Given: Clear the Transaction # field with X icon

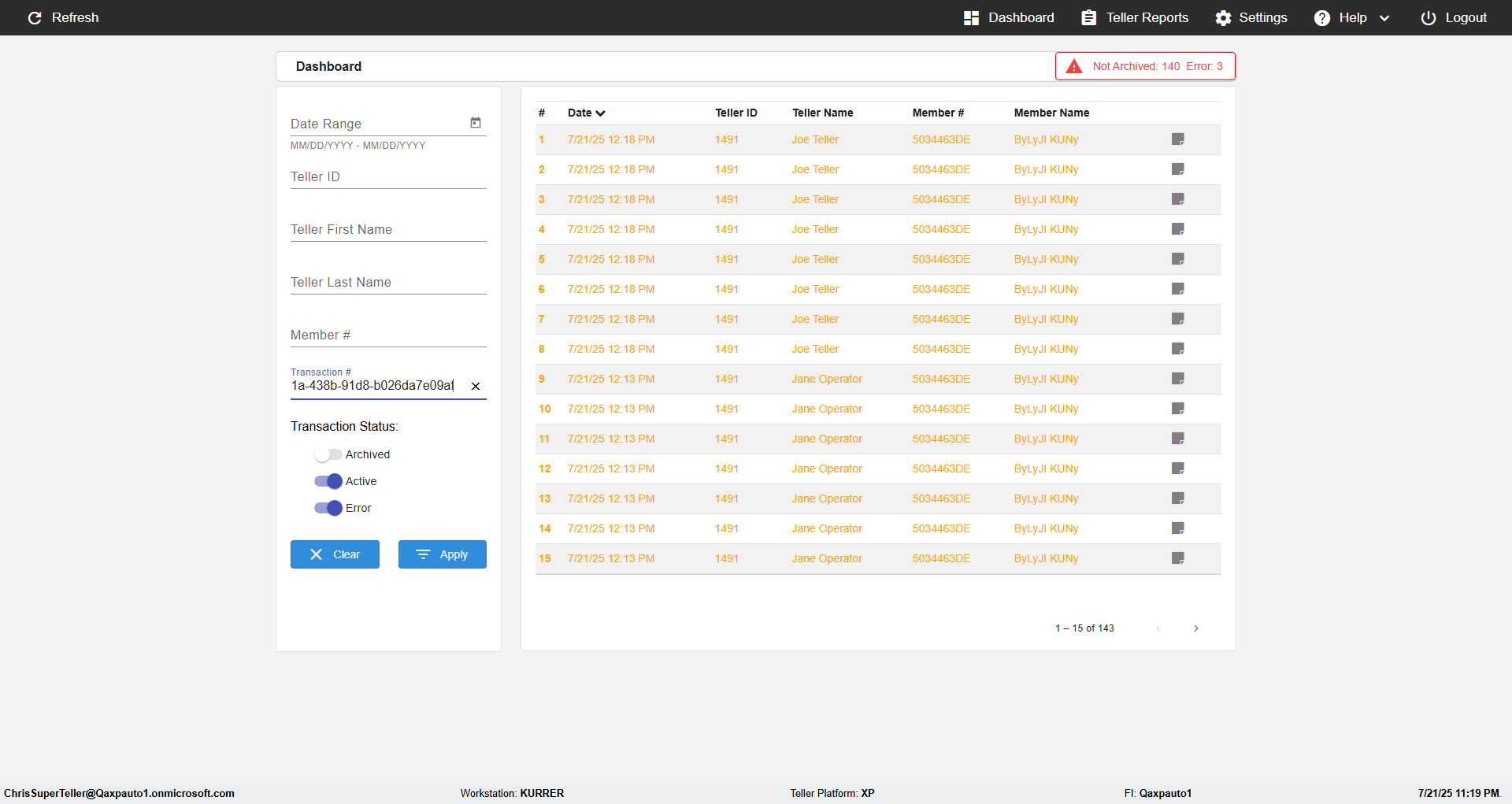Looking at the screenshot, I should point(476,386).
